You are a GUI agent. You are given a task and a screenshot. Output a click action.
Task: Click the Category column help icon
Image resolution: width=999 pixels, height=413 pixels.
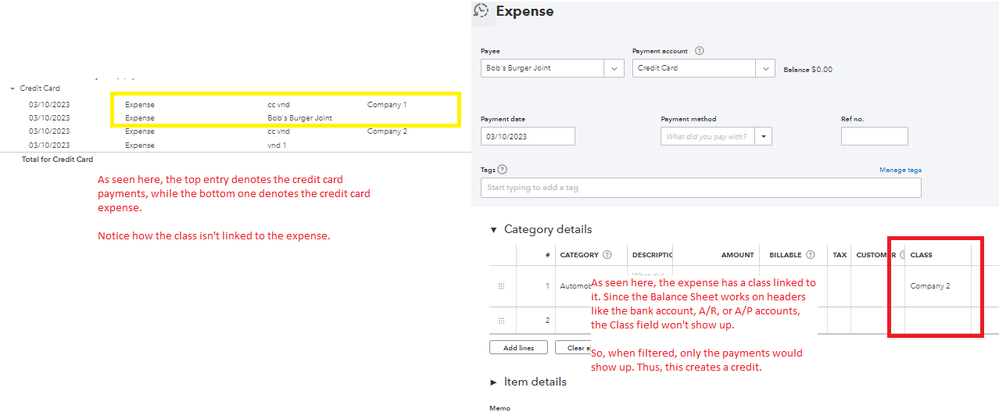[607, 255]
